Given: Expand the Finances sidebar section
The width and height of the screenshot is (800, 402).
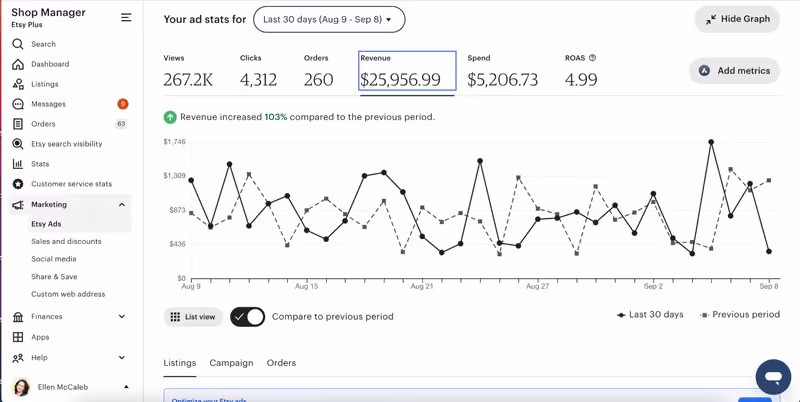Looking at the screenshot, I should (122, 317).
